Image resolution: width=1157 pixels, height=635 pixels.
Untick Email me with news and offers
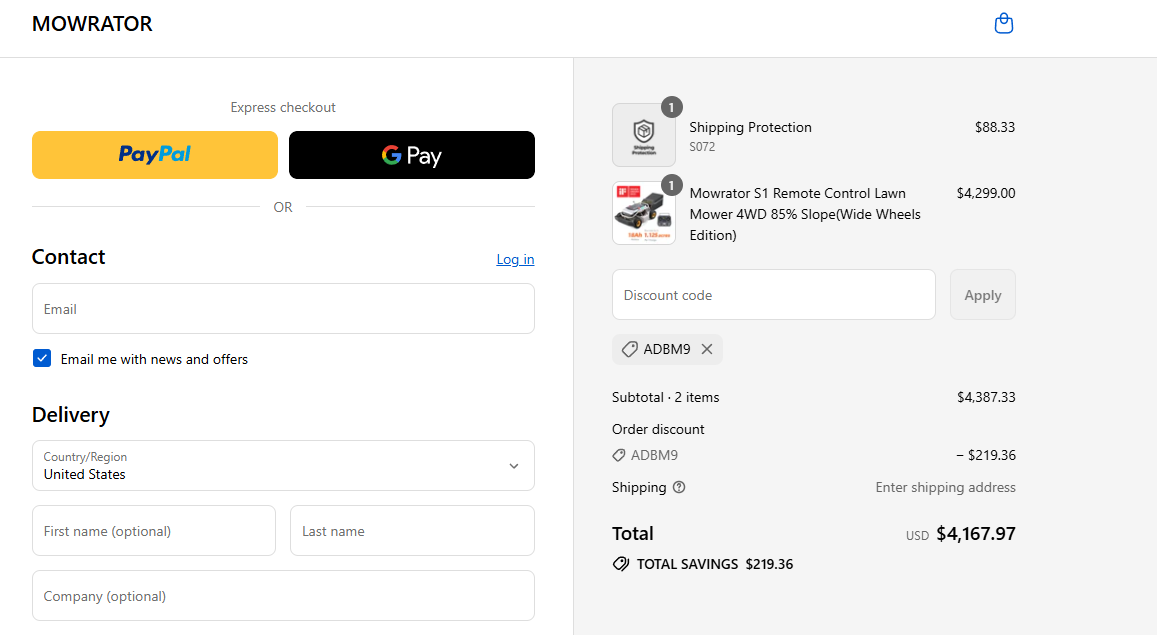pyautogui.click(x=42, y=358)
